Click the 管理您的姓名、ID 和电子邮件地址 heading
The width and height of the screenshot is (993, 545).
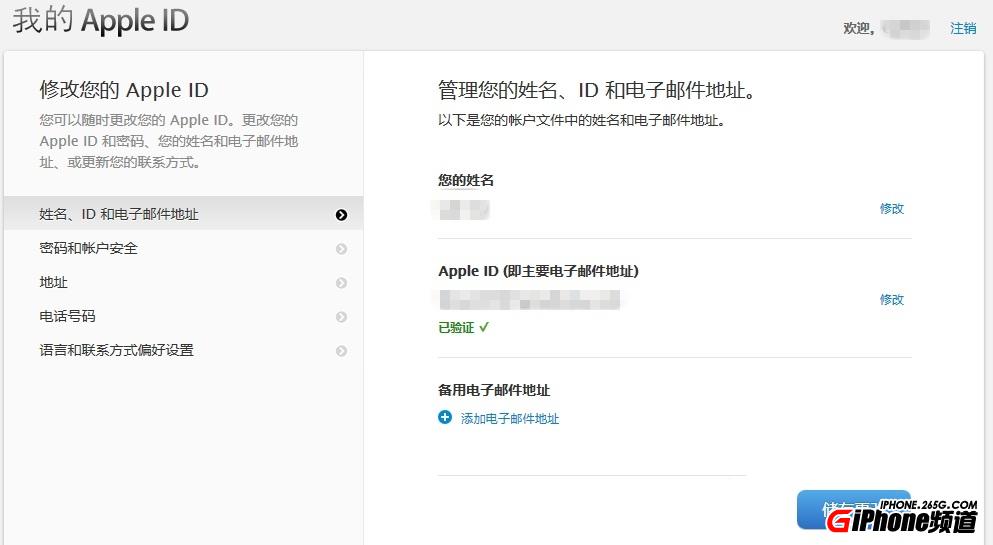point(597,90)
